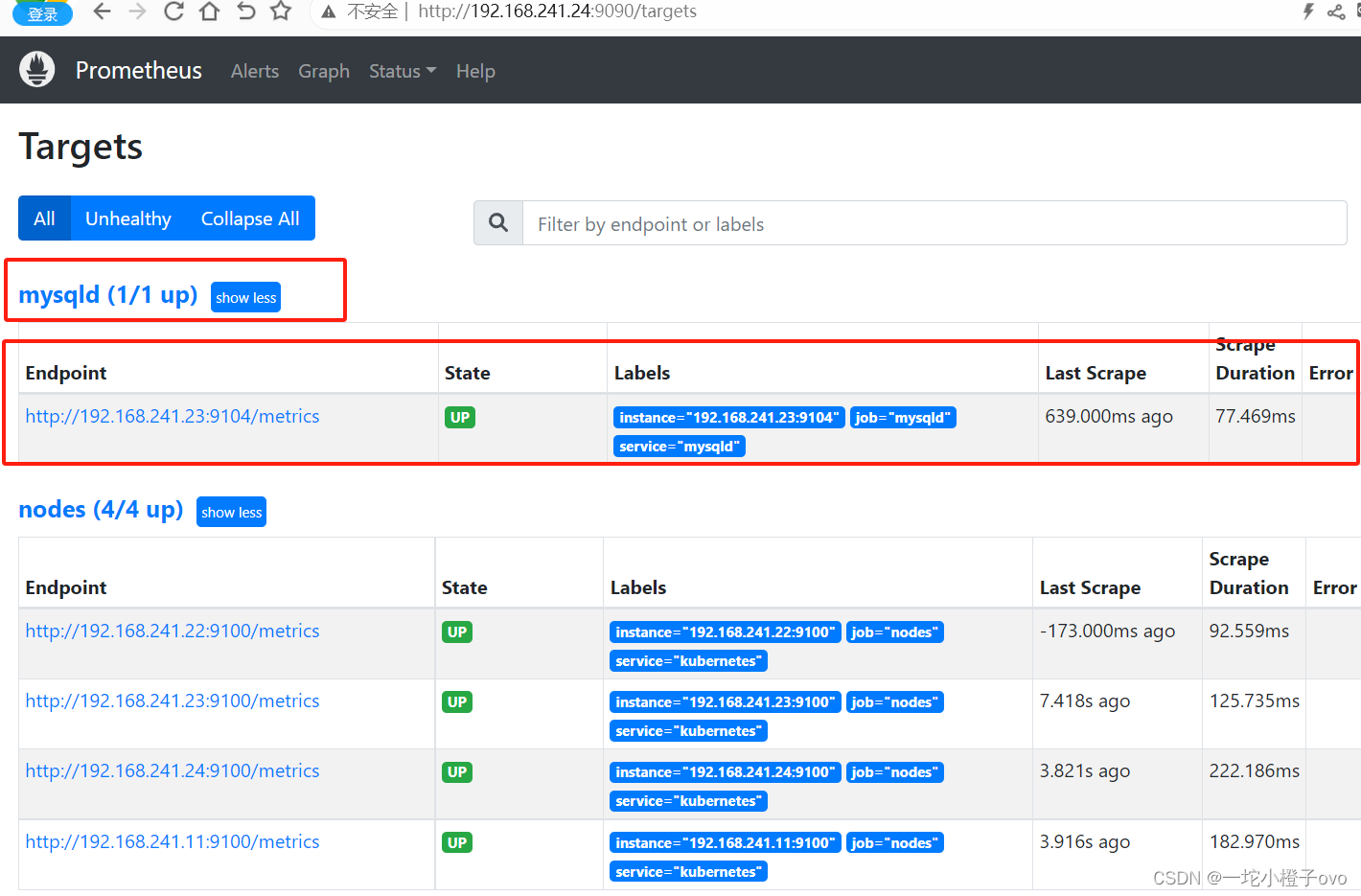Focus the Filter by endpoint or labels field
This screenshot has height=896, width=1361.
click(934, 223)
